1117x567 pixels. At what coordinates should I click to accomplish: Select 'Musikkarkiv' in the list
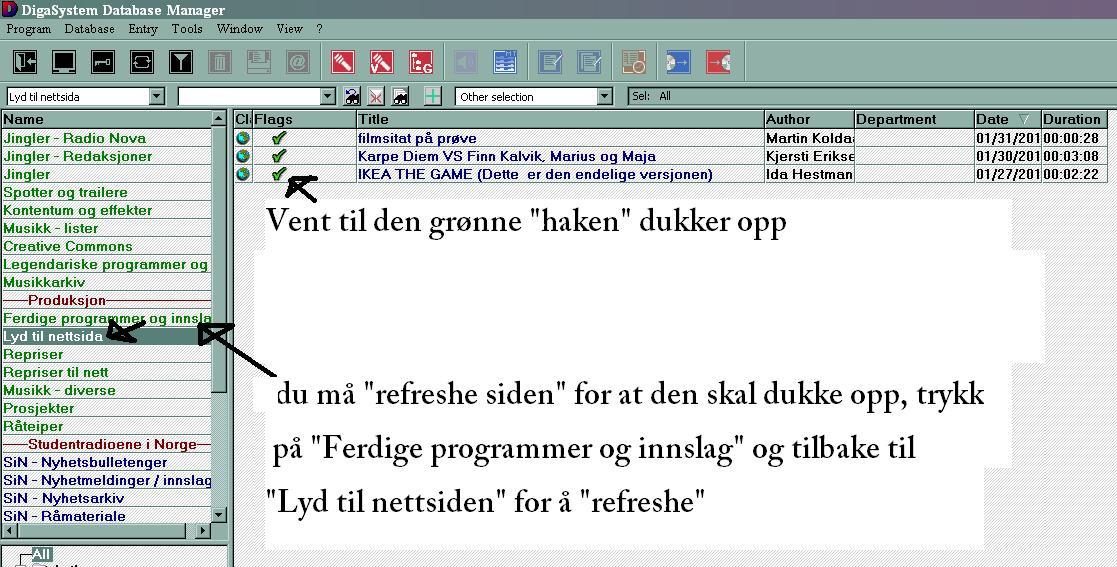[x=107, y=282]
